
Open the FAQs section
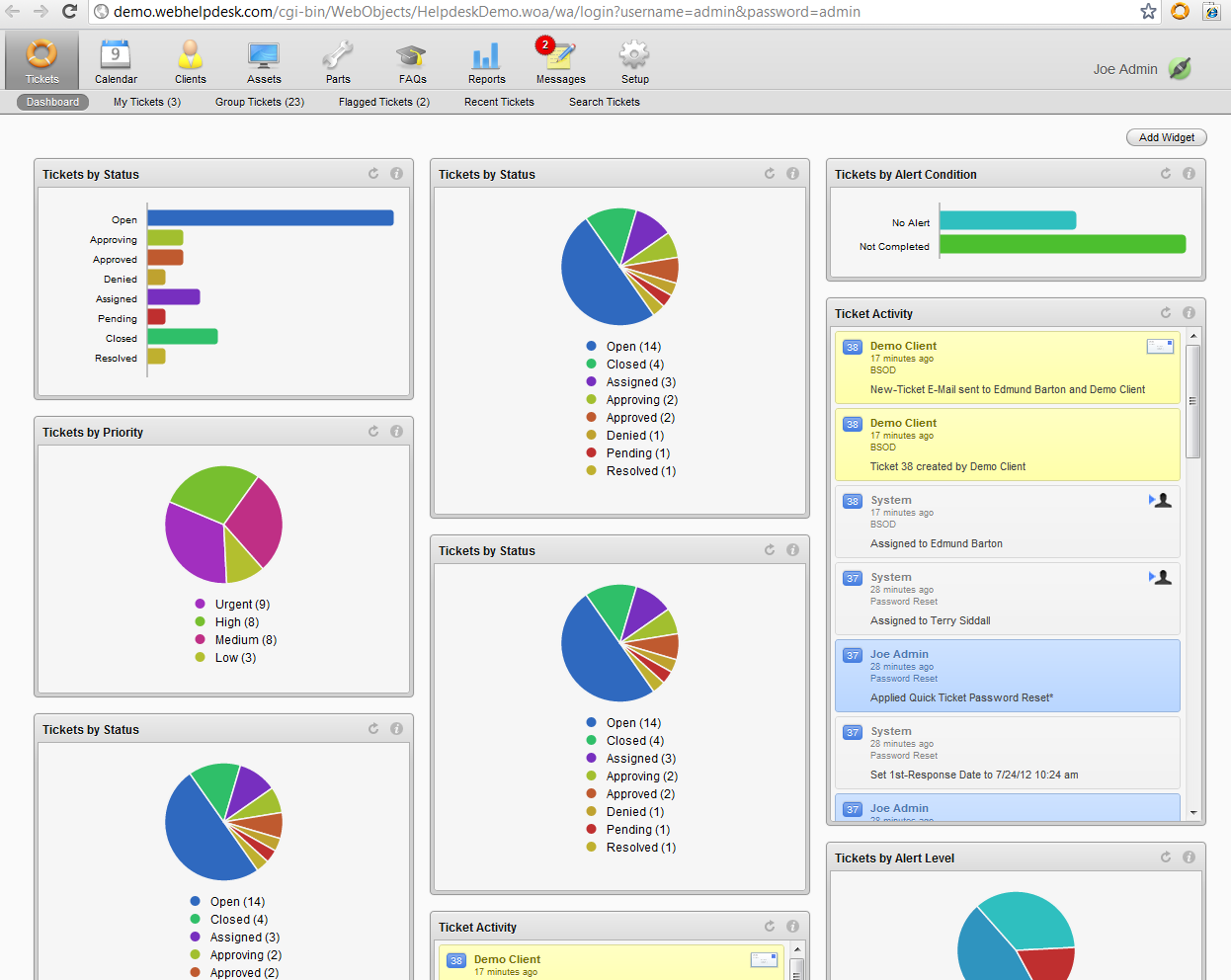click(x=411, y=59)
